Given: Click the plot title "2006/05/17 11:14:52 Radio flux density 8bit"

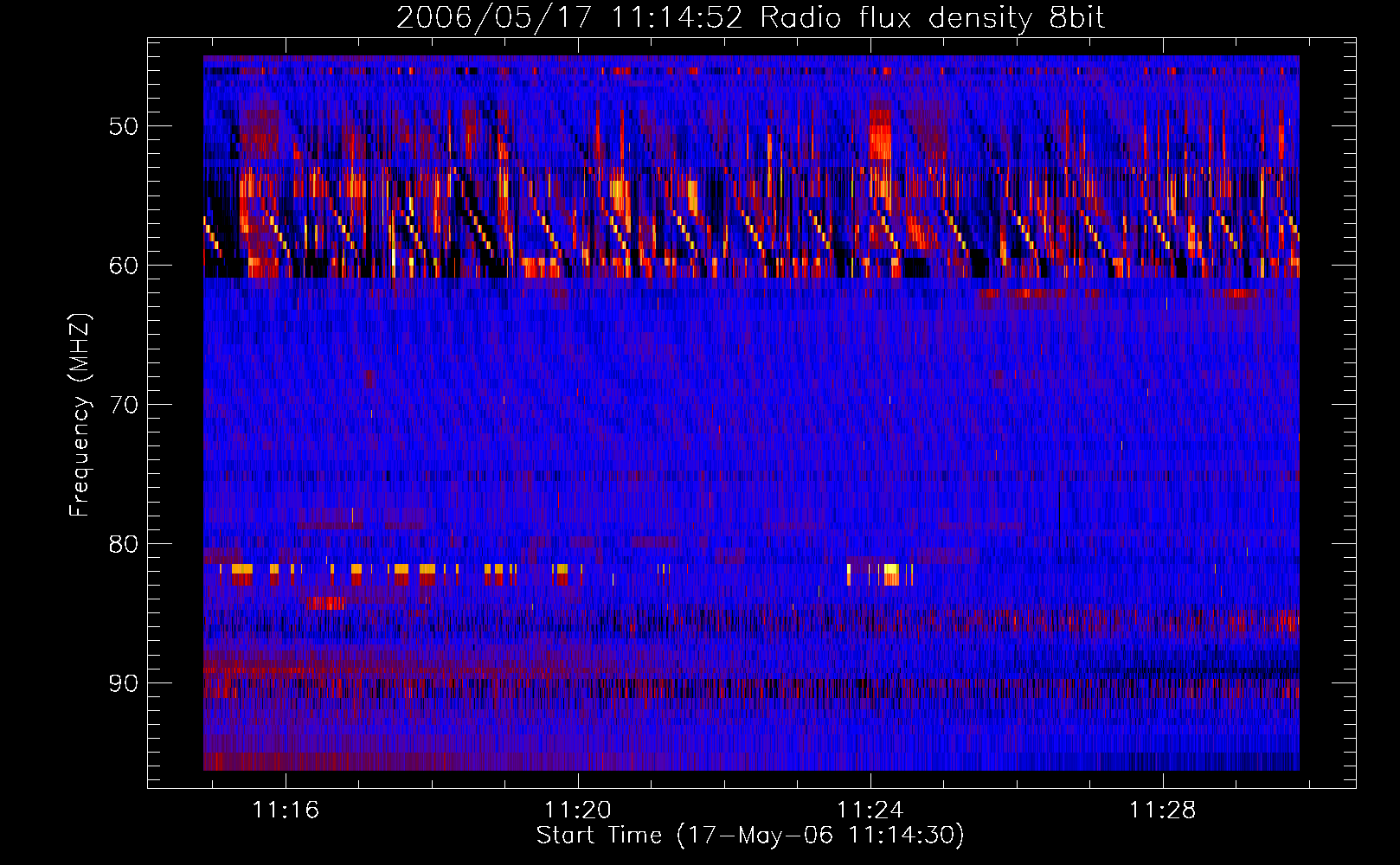Looking at the screenshot, I should tap(750, 17).
